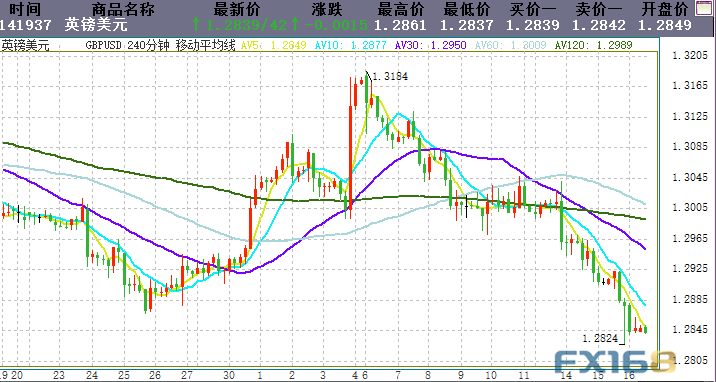Viewport: 716px width, 382px height.
Task: Click 英镑美元 in the quote row
Action: pyautogui.click(x=96, y=25)
